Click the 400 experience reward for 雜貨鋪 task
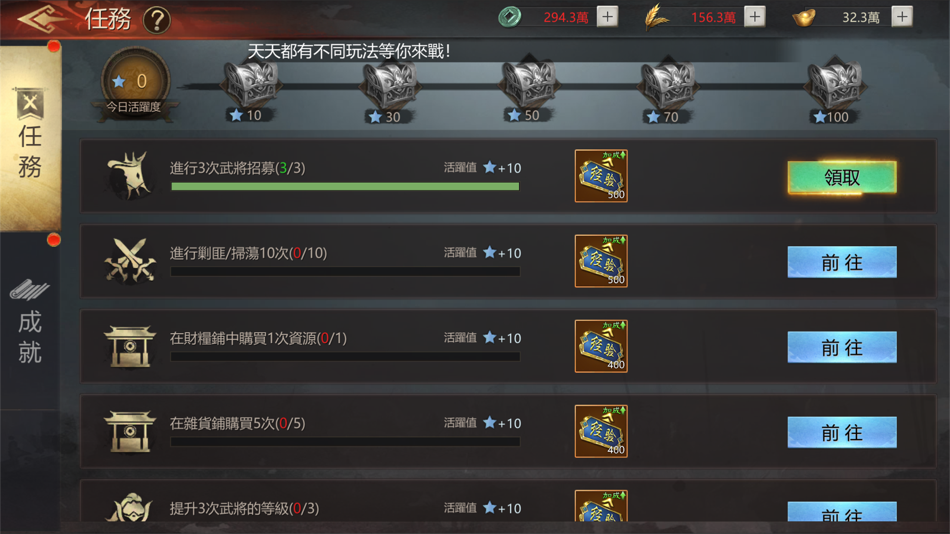The height and width of the screenshot is (534, 950). pyautogui.click(x=601, y=431)
